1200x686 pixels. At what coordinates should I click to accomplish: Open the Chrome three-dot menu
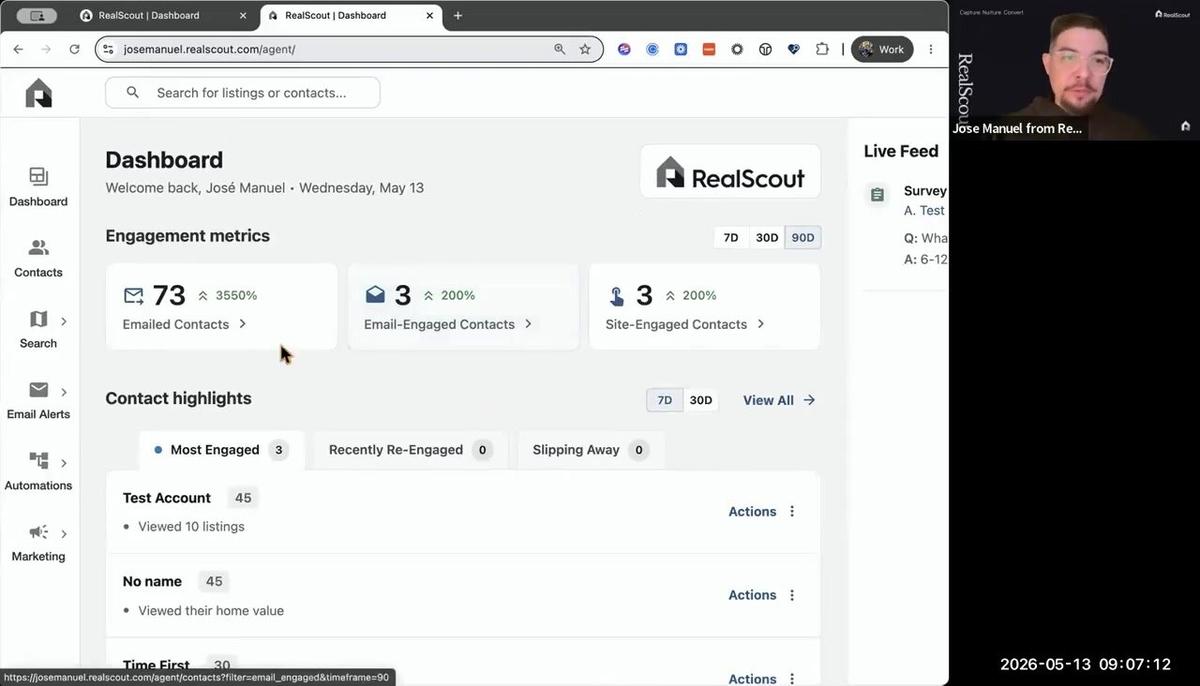(931, 49)
